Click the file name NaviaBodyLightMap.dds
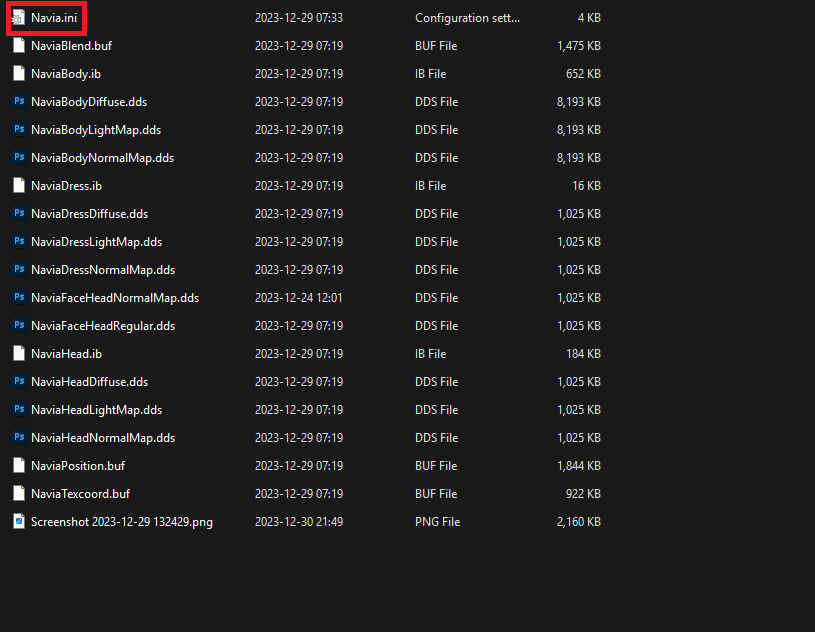This screenshot has height=632, width=815. coord(96,130)
